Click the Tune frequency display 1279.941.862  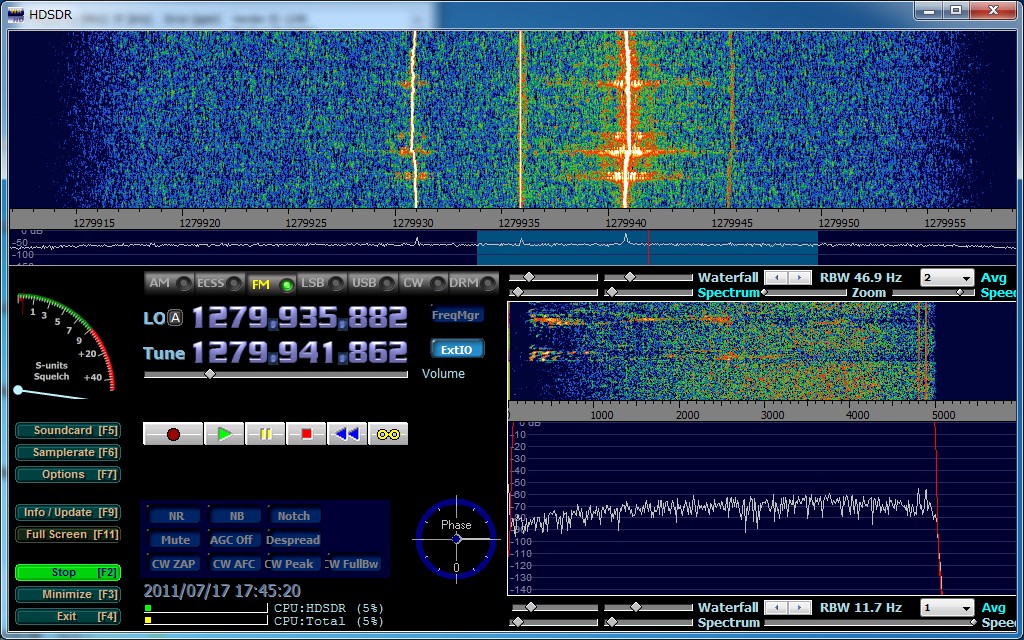point(300,353)
